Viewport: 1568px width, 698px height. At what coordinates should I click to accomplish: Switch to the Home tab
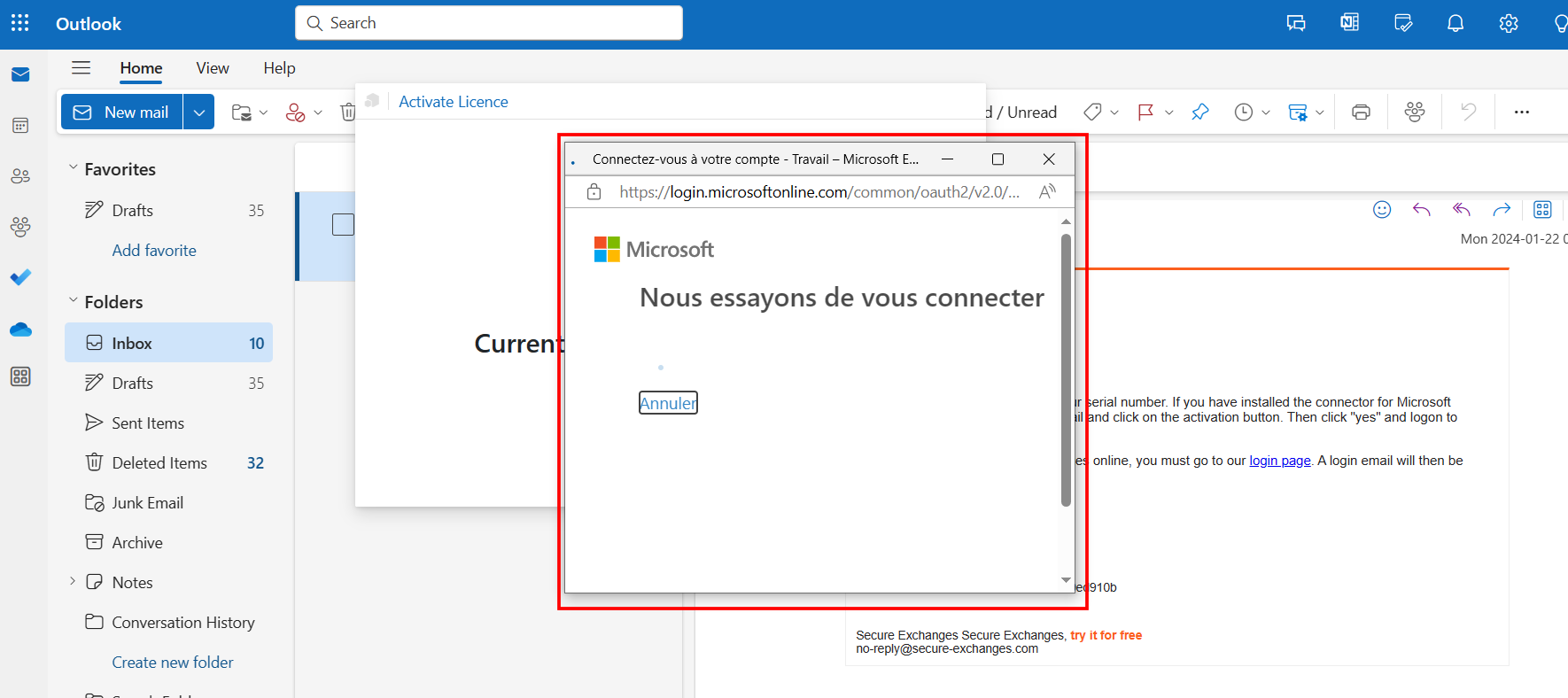[x=141, y=68]
